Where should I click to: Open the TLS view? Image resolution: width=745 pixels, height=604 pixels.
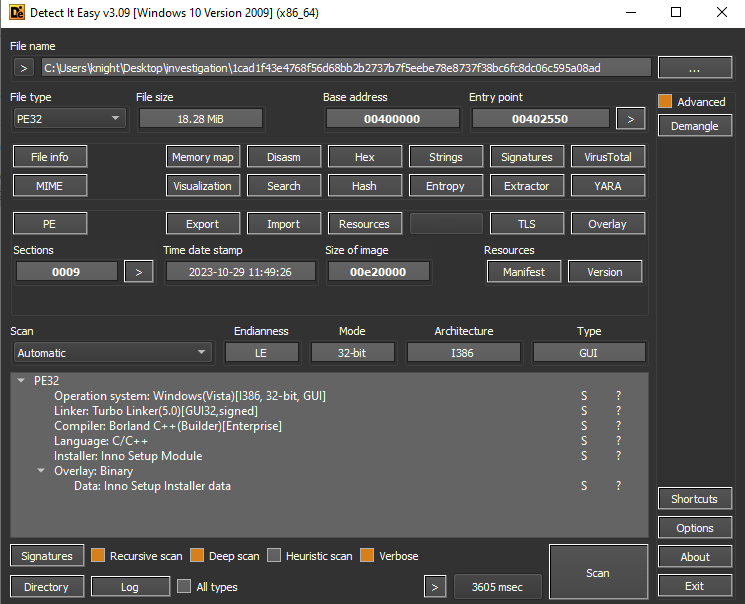pos(527,223)
